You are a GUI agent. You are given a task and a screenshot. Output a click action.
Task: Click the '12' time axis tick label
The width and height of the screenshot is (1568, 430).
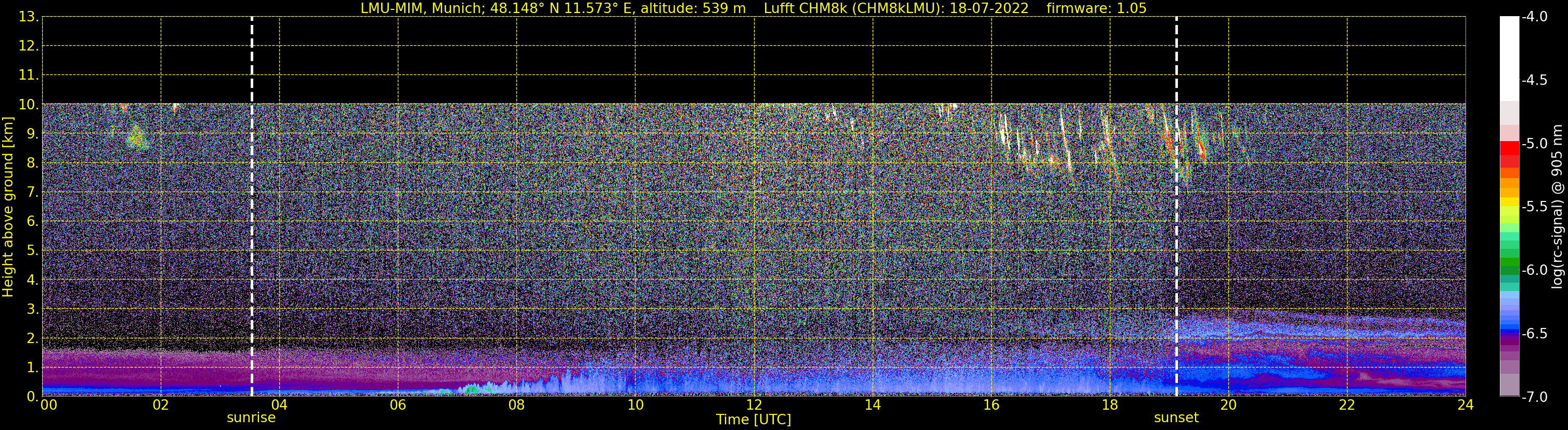coord(754,405)
